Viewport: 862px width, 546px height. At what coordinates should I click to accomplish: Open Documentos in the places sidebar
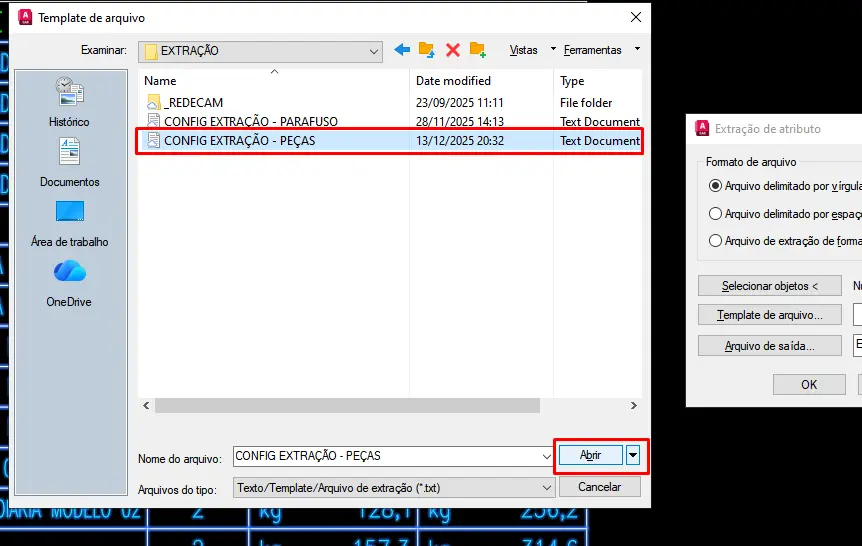pos(69,162)
